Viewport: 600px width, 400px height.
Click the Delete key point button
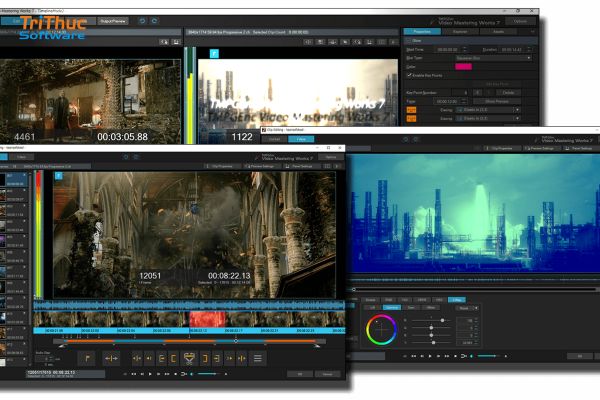pyautogui.click(x=508, y=93)
